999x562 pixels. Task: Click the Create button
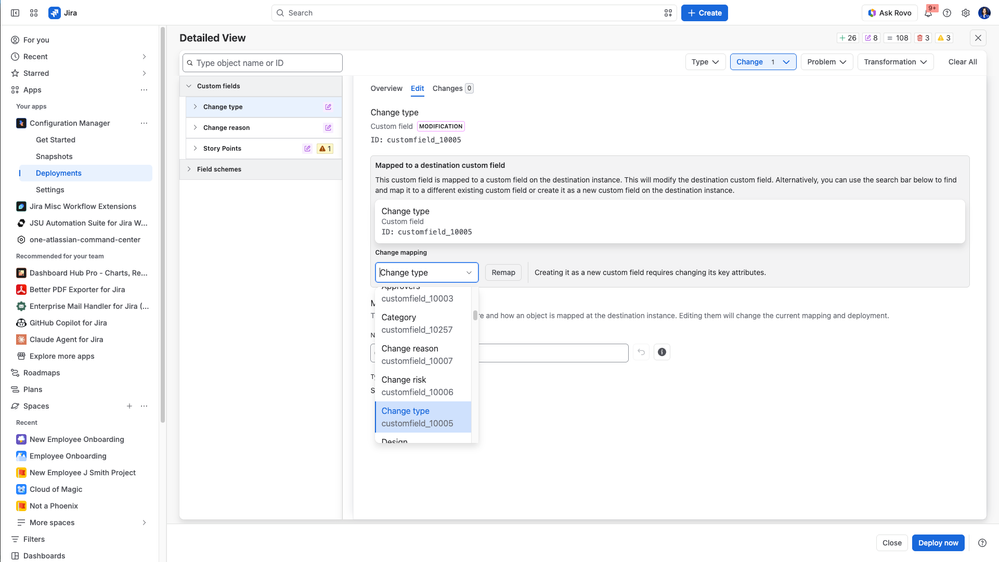704,13
